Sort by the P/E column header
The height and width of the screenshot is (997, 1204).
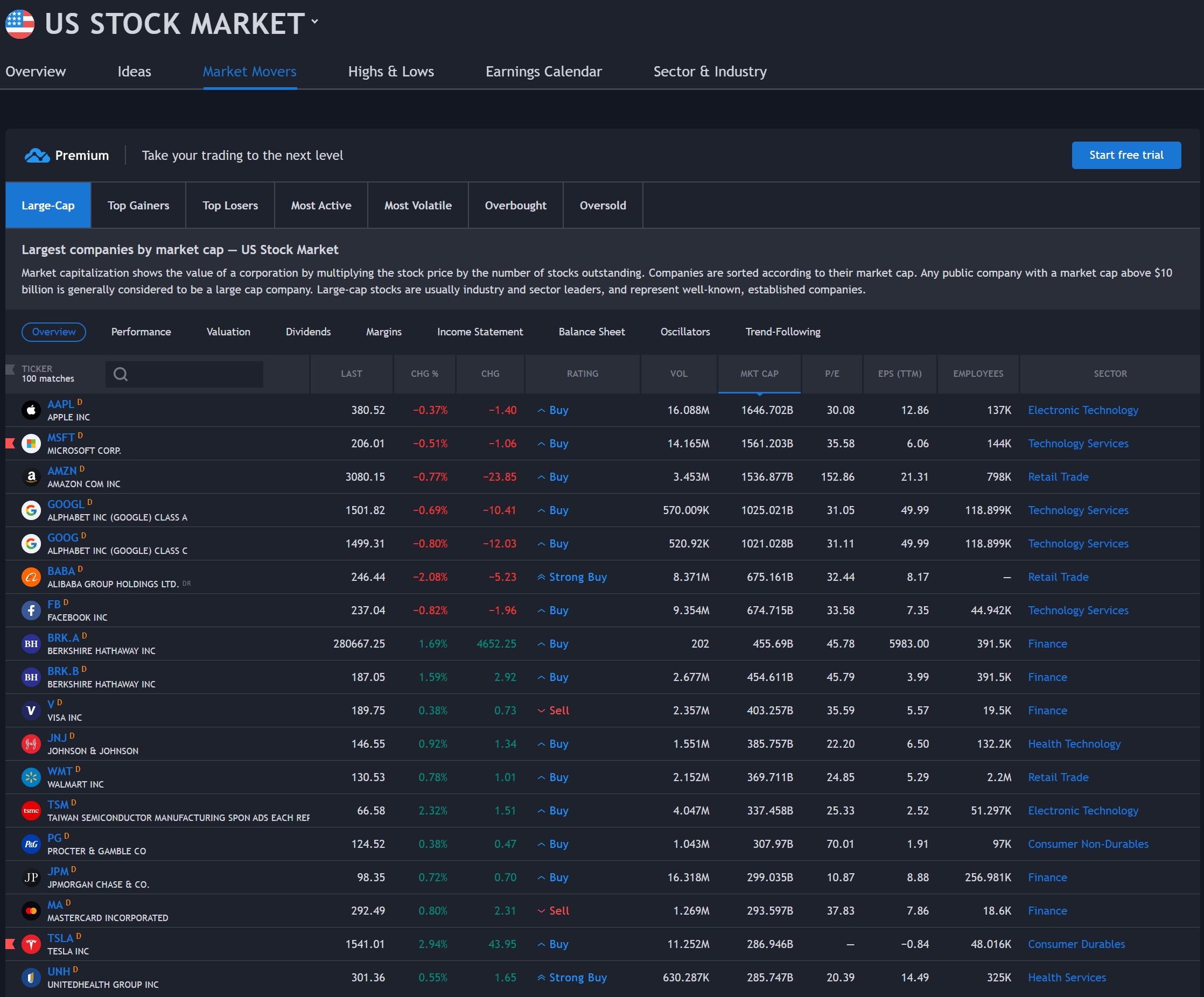point(832,374)
